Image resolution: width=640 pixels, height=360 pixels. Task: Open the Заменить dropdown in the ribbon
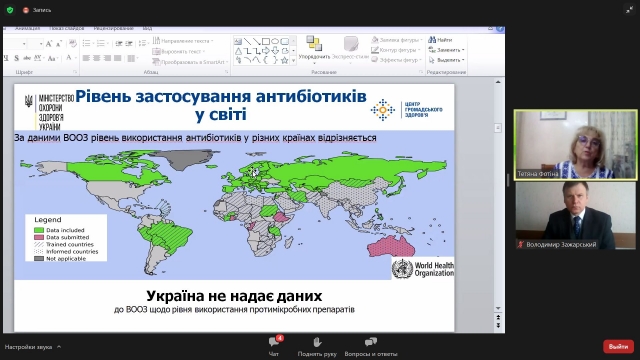pos(447,50)
